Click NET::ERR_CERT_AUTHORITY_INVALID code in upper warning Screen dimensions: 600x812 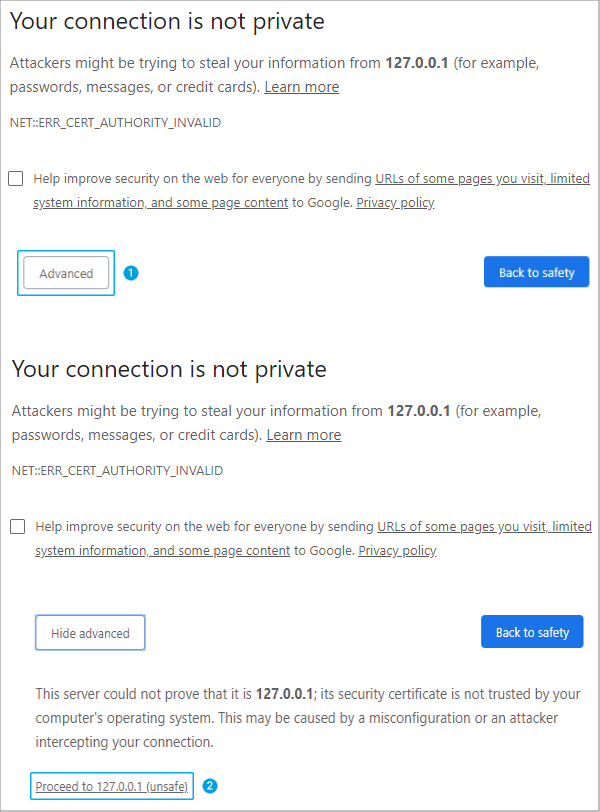[x=115, y=123]
